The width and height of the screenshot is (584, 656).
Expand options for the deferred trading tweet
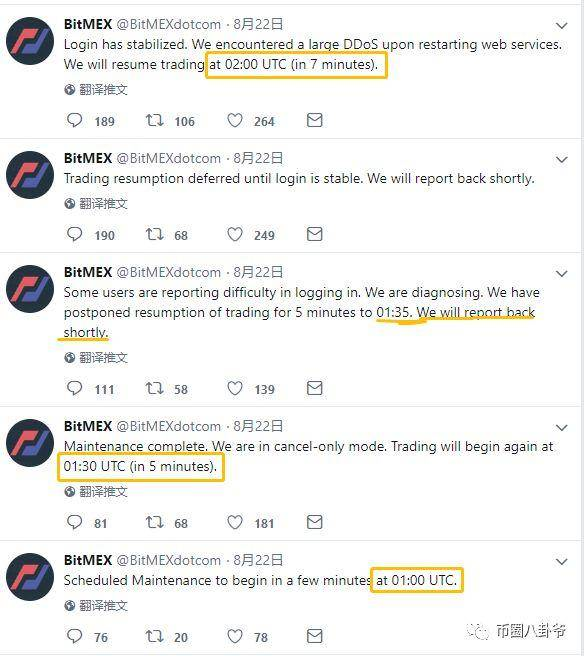coord(561,160)
